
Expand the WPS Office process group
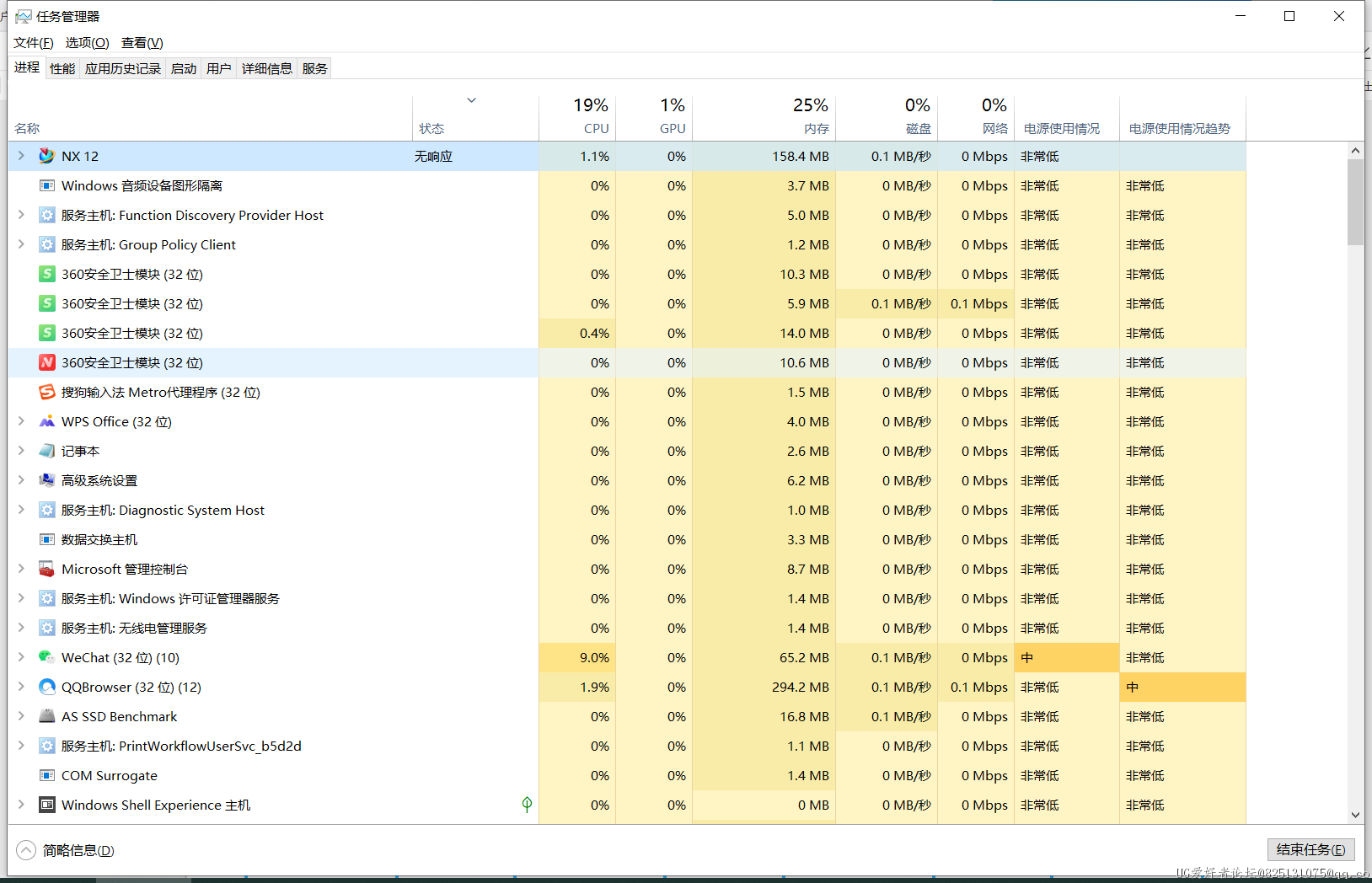[x=21, y=421]
